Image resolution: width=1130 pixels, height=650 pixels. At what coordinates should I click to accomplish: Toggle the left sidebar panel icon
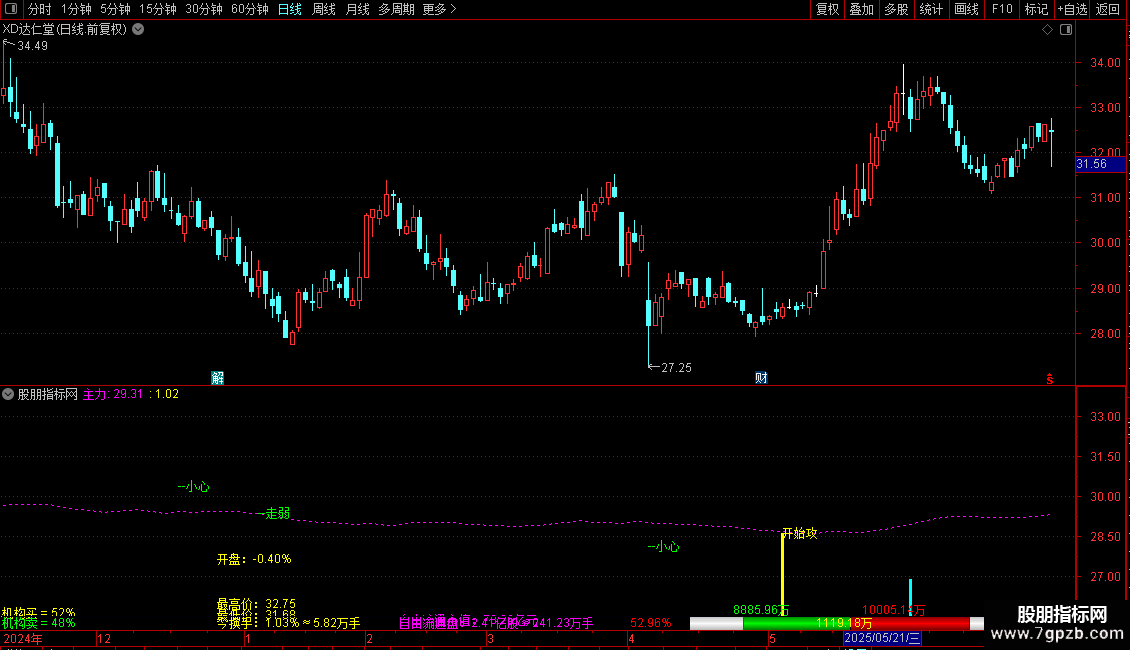click(x=11, y=9)
